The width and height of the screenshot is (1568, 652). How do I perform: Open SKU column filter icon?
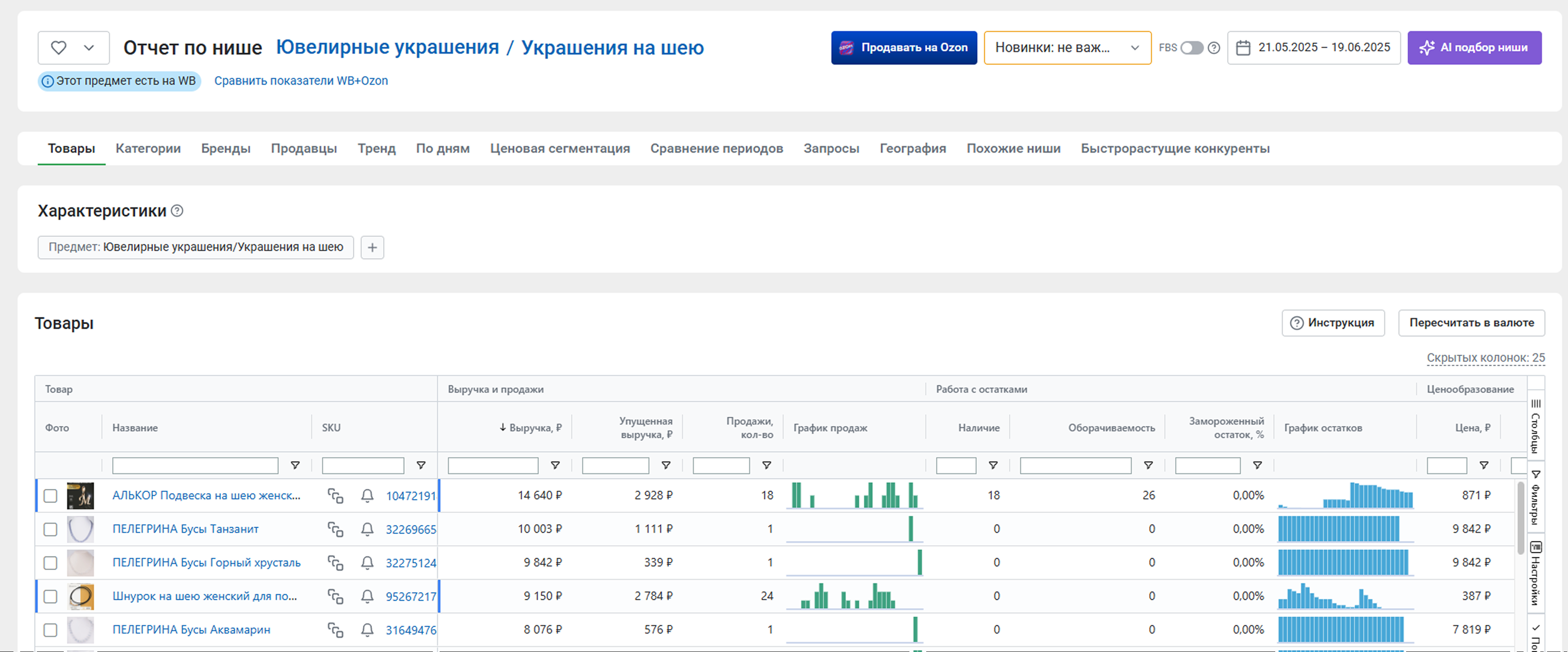[421, 465]
